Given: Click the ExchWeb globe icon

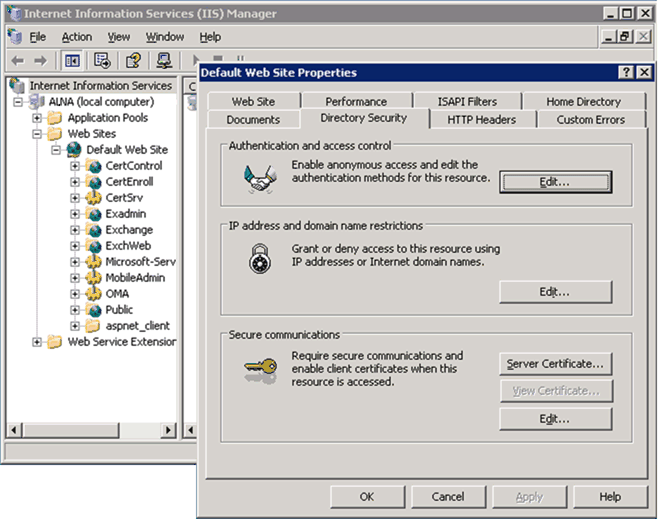Looking at the screenshot, I should [x=94, y=246].
